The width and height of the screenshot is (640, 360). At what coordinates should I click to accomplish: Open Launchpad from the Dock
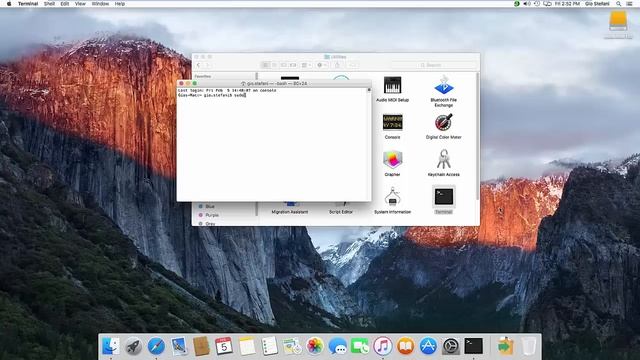(133, 346)
